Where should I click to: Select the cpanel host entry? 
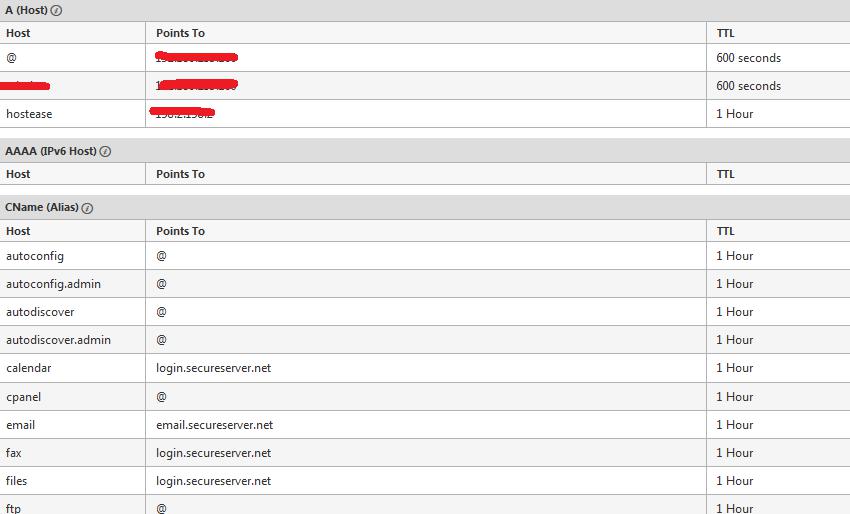click(x=23, y=397)
